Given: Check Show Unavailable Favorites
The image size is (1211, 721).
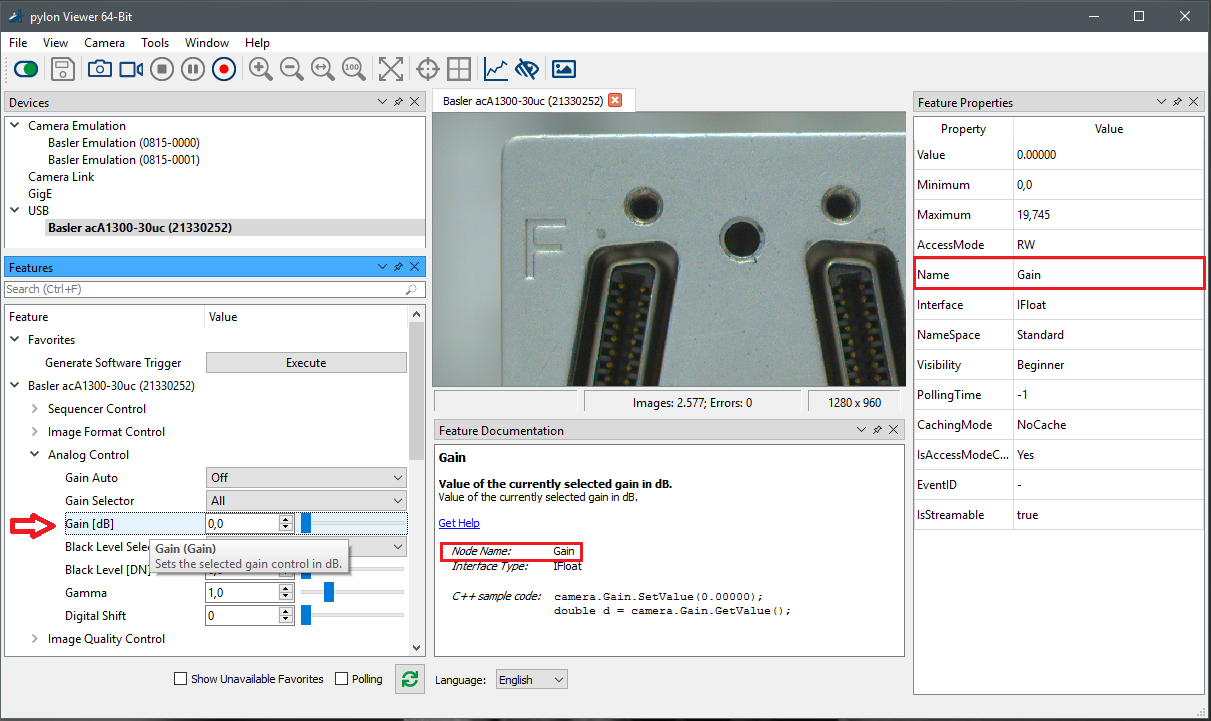Looking at the screenshot, I should click(x=181, y=679).
